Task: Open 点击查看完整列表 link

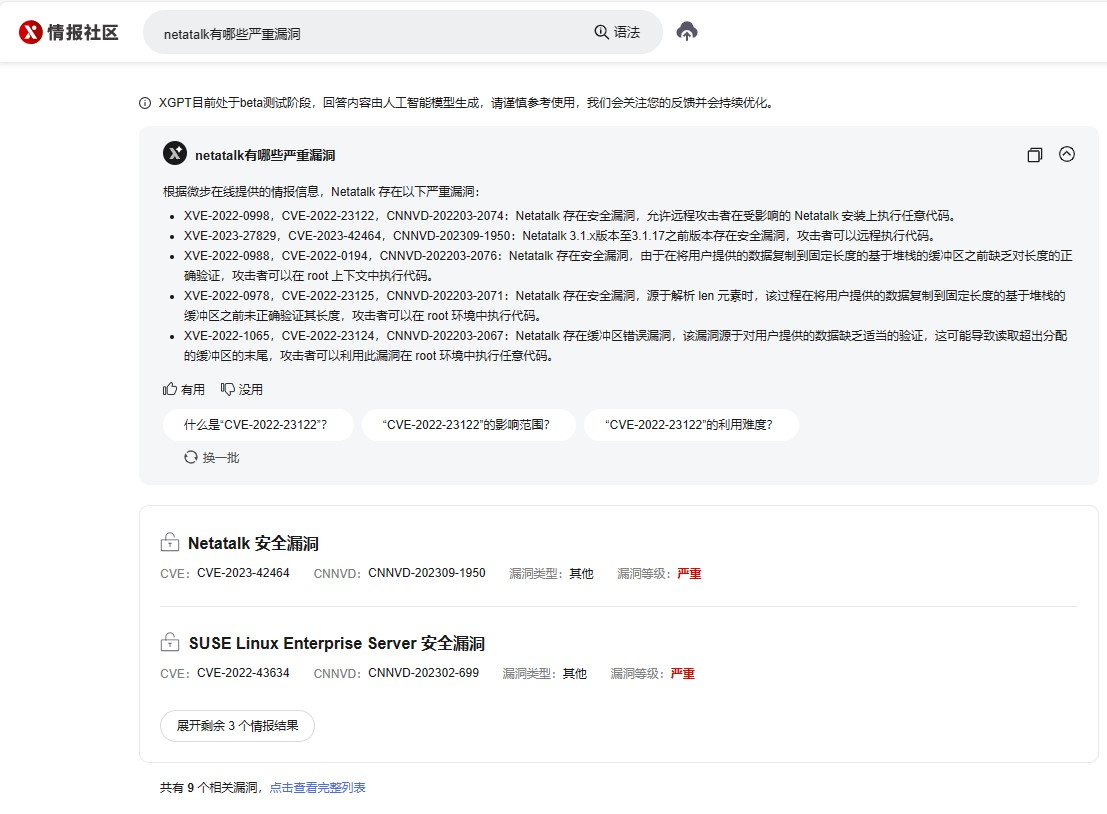Action: [x=318, y=788]
